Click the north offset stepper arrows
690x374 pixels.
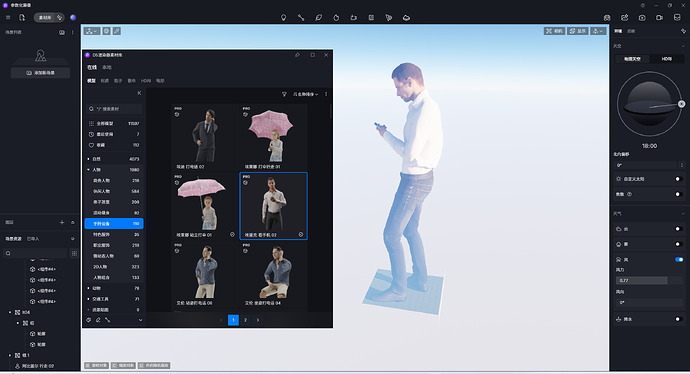682,165
